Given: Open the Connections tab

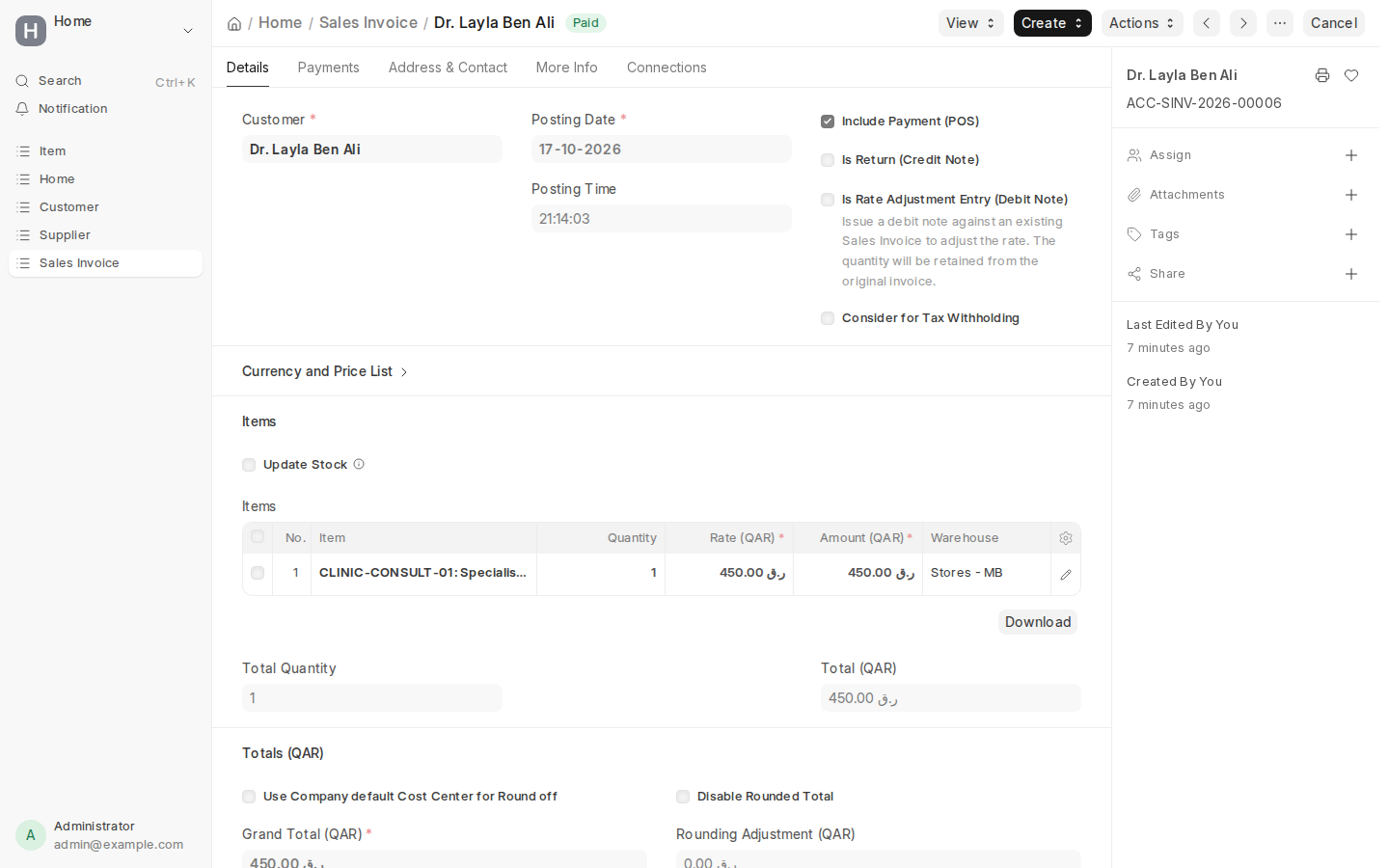Looking at the screenshot, I should tap(667, 68).
